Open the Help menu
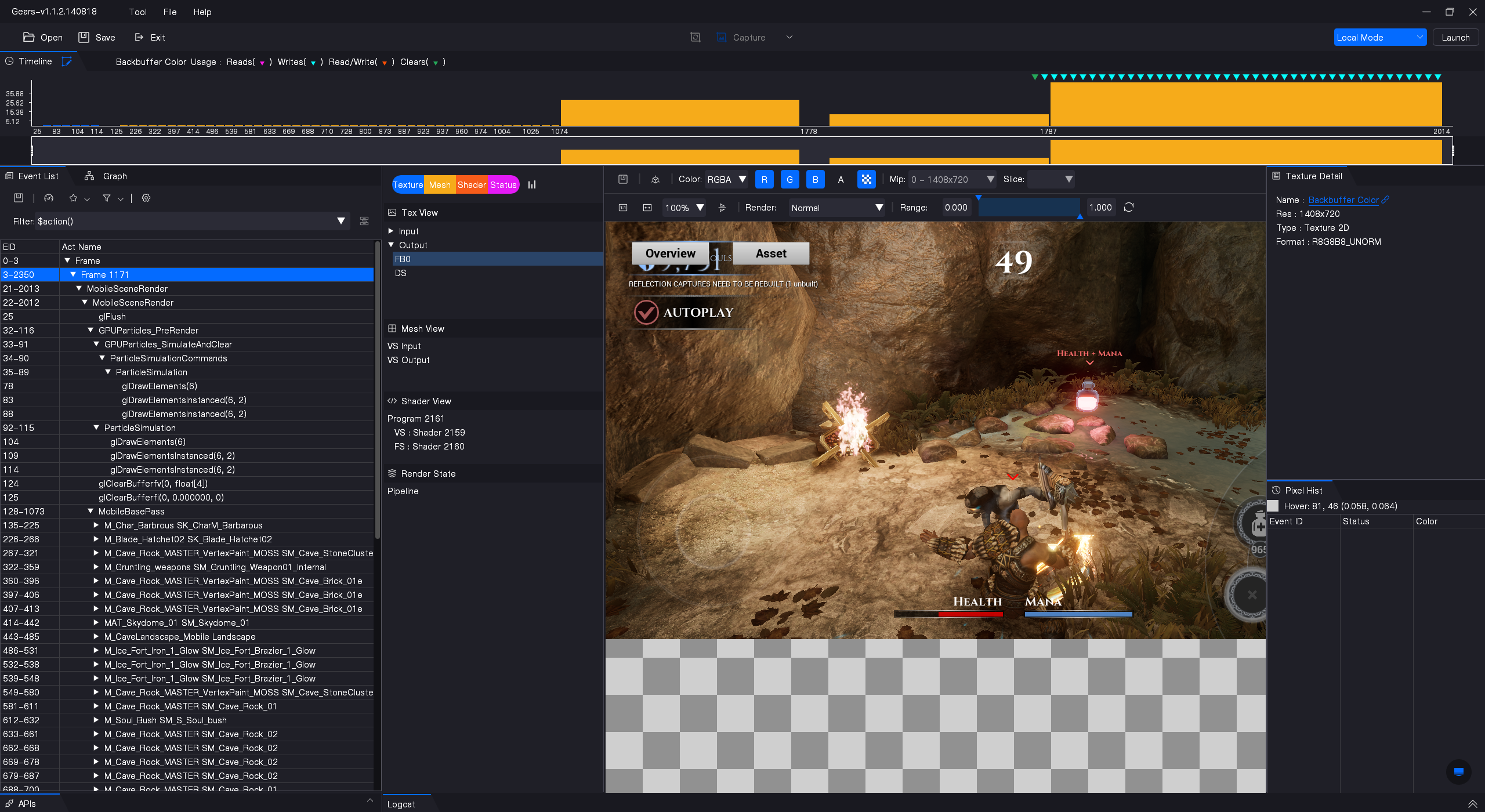Viewport: 1485px width, 812px height. tap(202, 12)
